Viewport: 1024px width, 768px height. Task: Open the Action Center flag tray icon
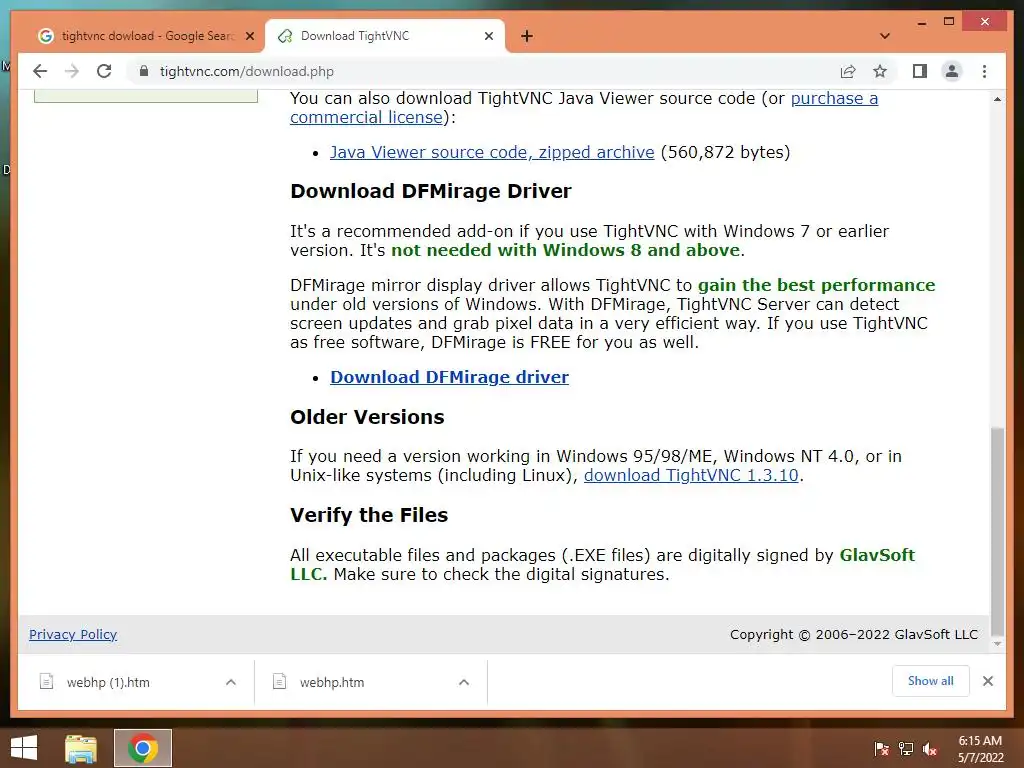[881, 748]
